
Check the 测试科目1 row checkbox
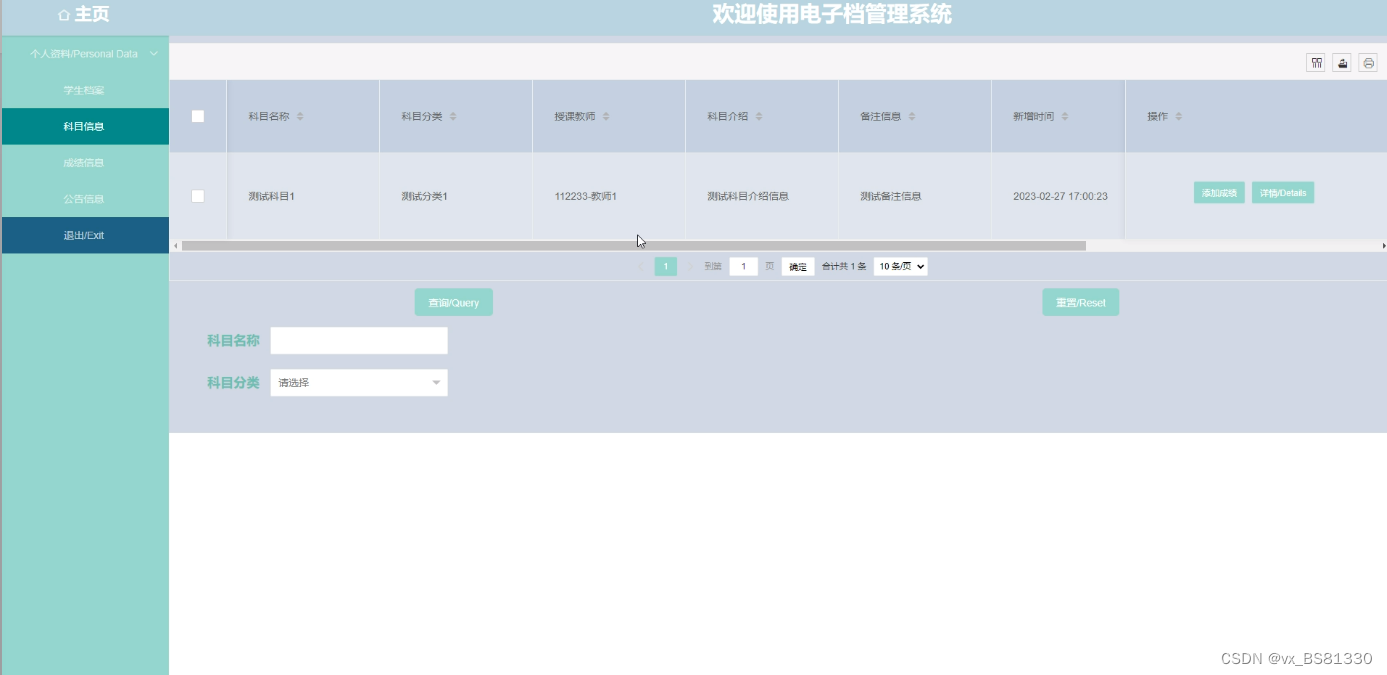198,196
